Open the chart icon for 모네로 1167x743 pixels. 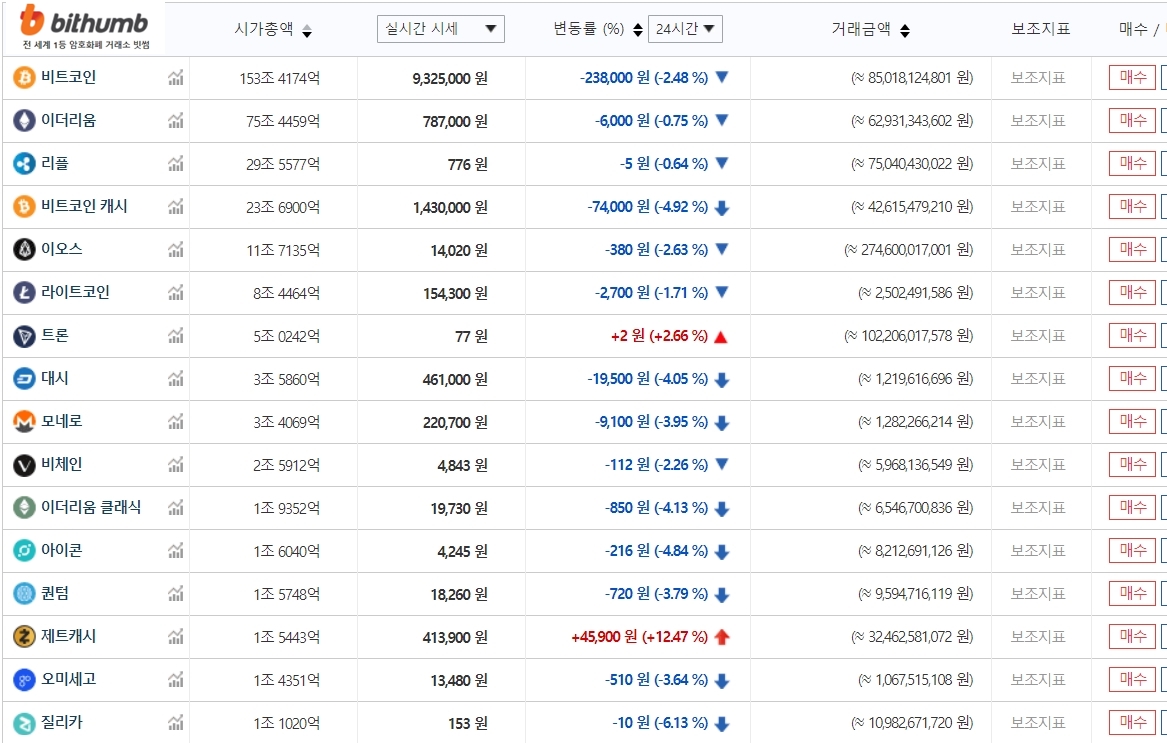coord(176,421)
